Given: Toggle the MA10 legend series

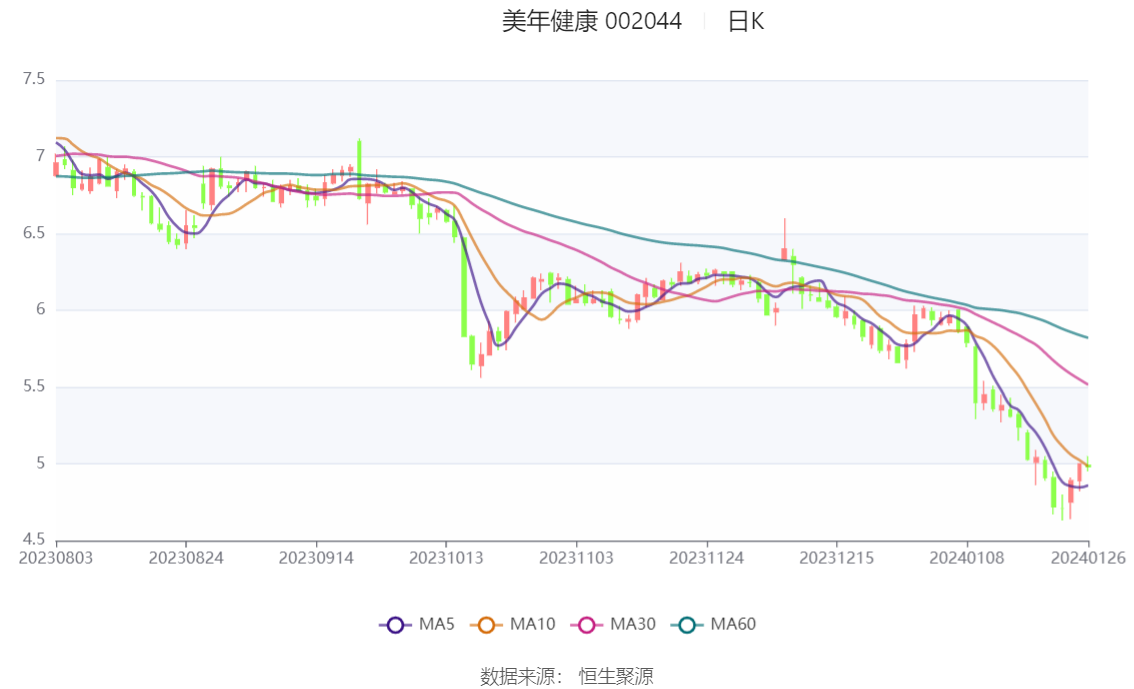Looking at the screenshot, I should click(x=513, y=625).
